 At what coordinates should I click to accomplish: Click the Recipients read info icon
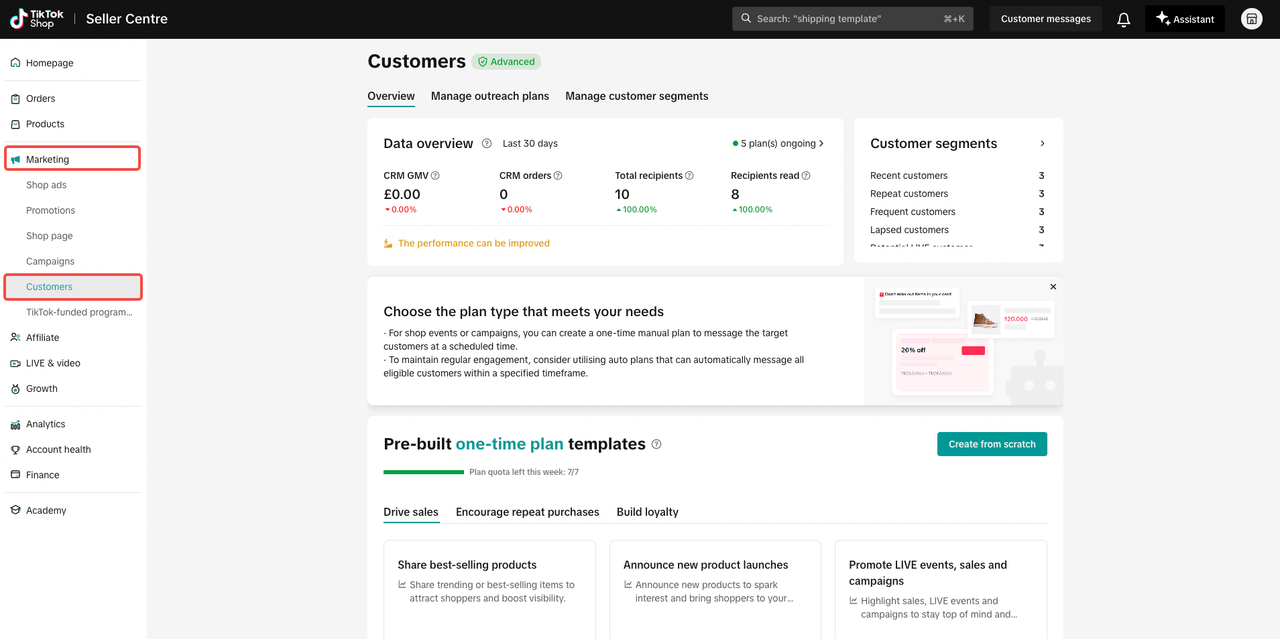point(806,176)
